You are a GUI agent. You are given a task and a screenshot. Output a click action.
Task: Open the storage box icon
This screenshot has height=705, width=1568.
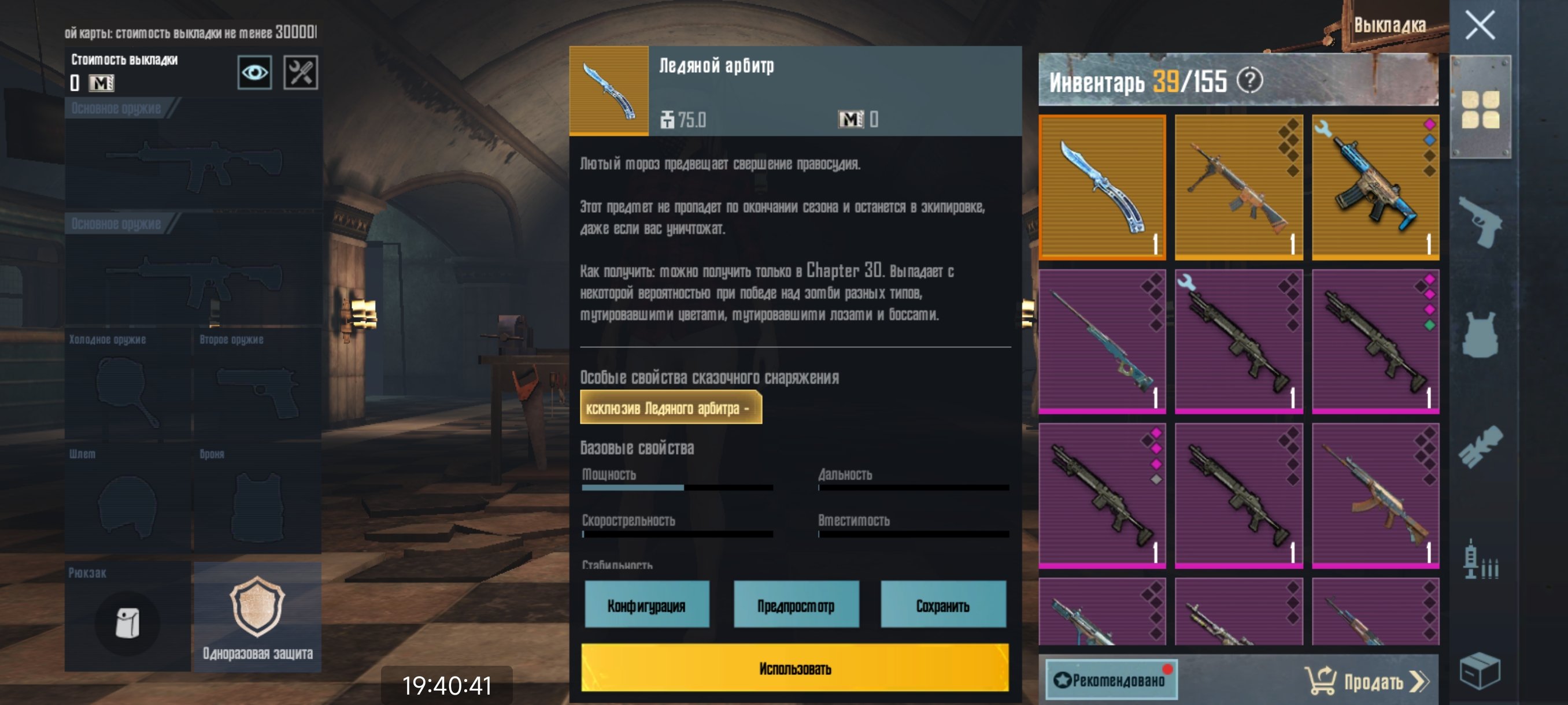1480,671
